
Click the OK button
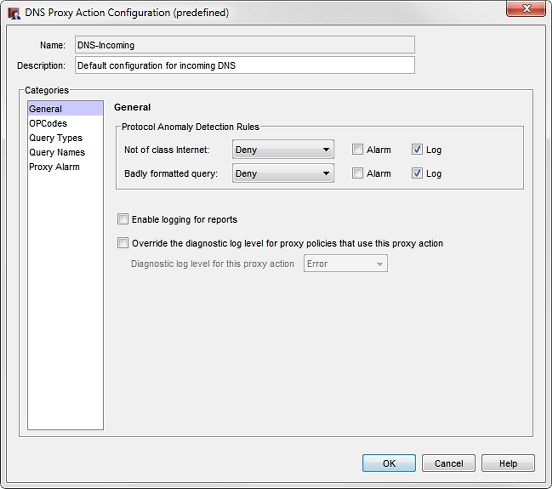[x=389, y=463]
